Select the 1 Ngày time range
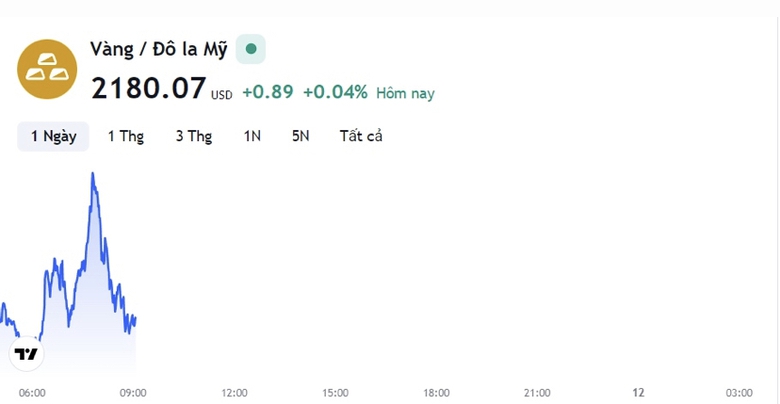This screenshot has width=780, height=404. [x=53, y=136]
